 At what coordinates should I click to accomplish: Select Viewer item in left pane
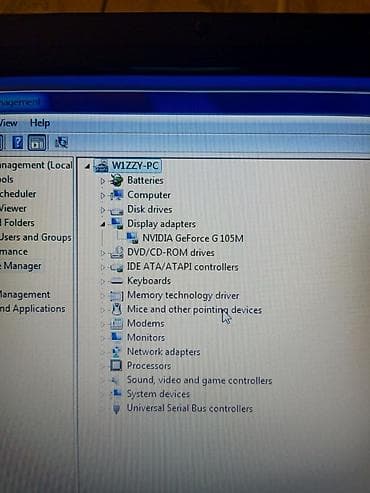pyautogui.click(x=13, y=209)
